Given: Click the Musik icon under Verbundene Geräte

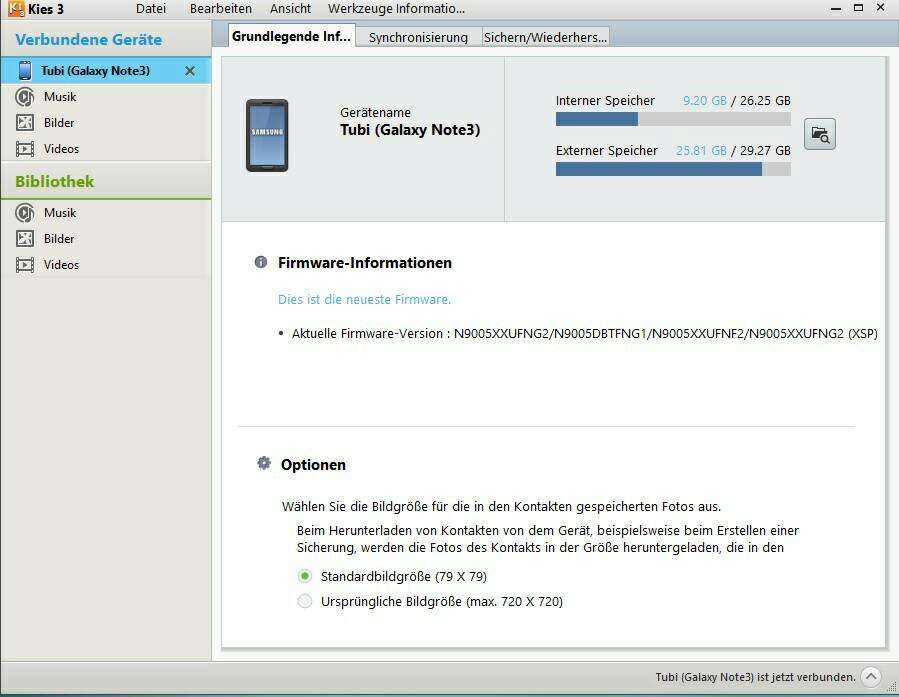Looking at the screenshot, I should coord(25,97).
